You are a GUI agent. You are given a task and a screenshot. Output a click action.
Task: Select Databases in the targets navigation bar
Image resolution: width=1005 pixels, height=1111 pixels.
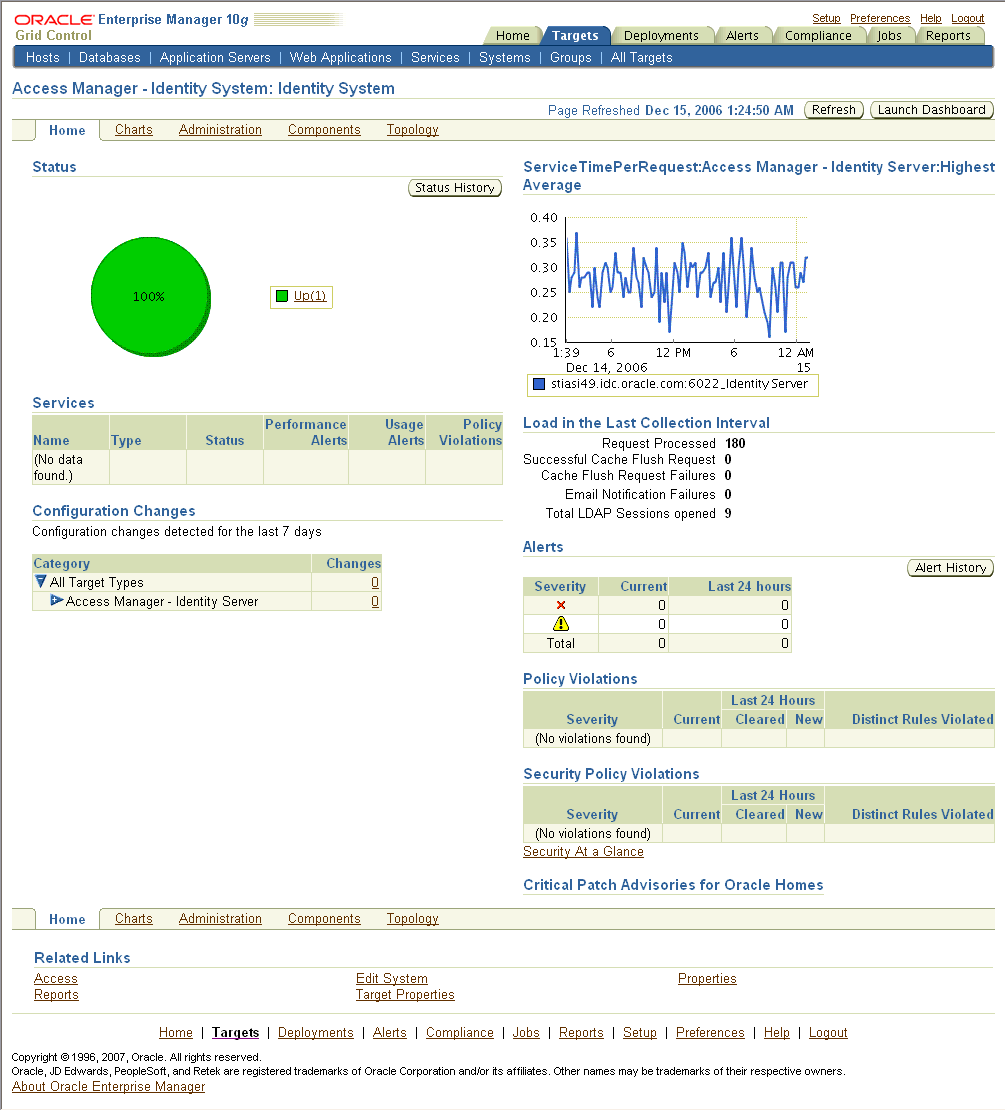109,57
